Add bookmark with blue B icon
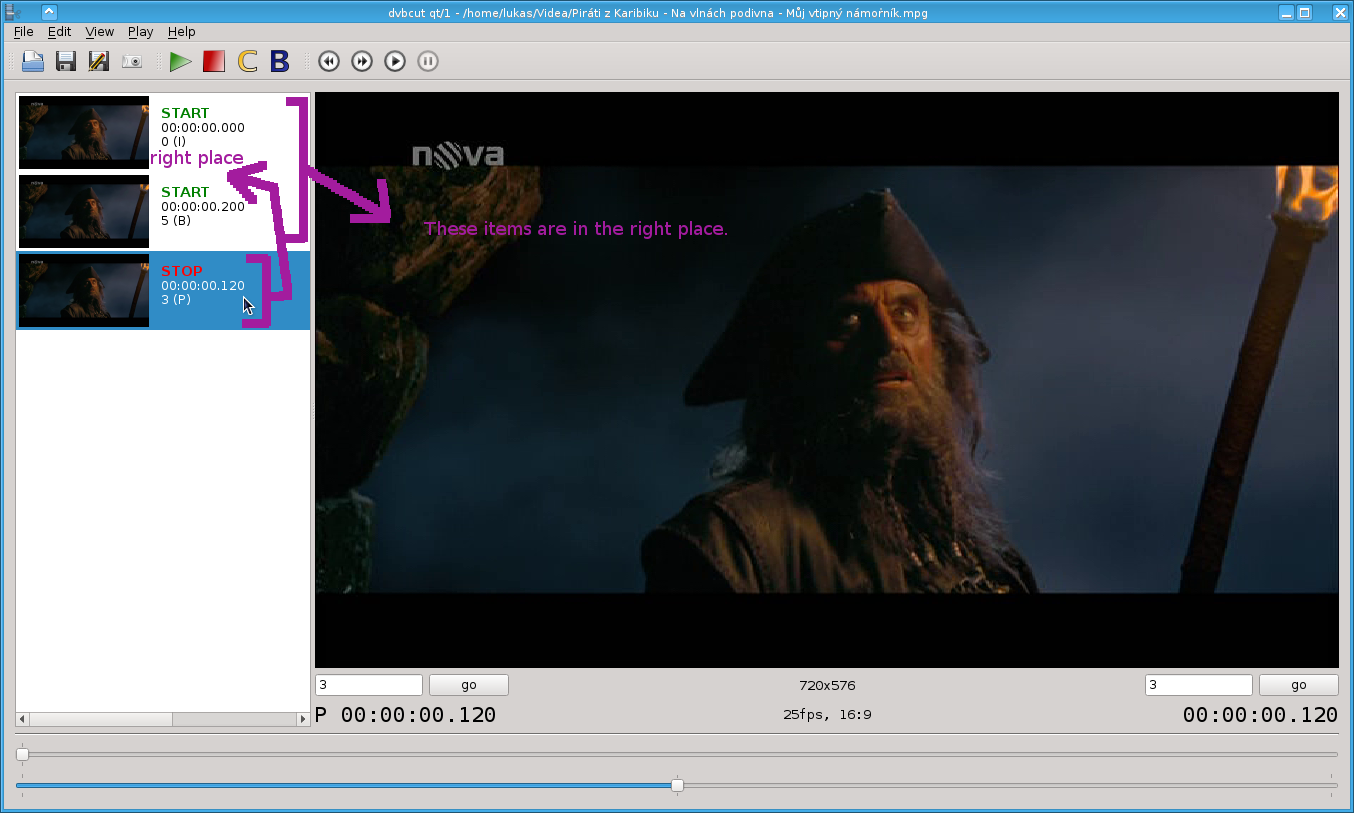 point(280,62)
